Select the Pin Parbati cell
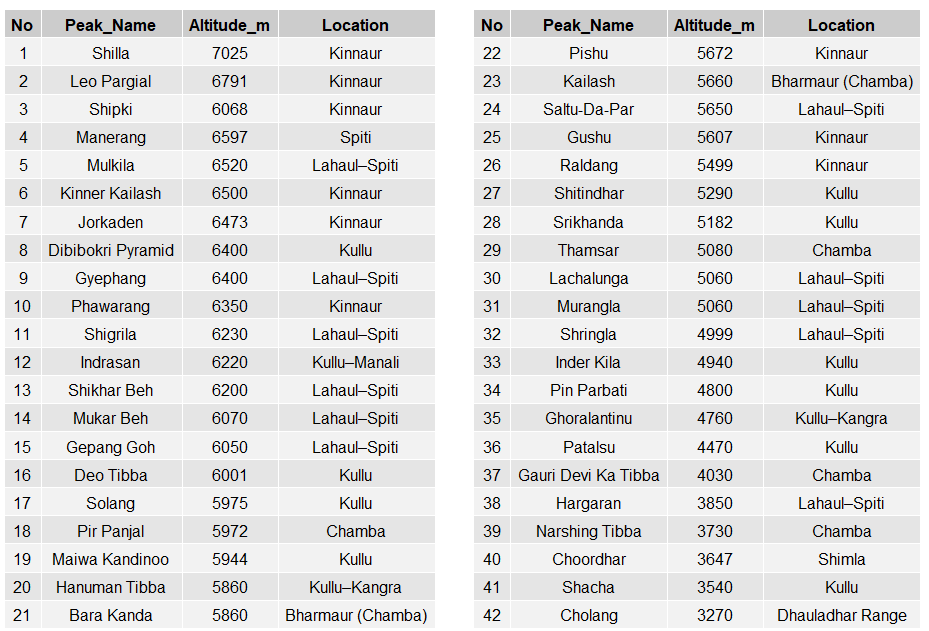 (x=588, y=390)
